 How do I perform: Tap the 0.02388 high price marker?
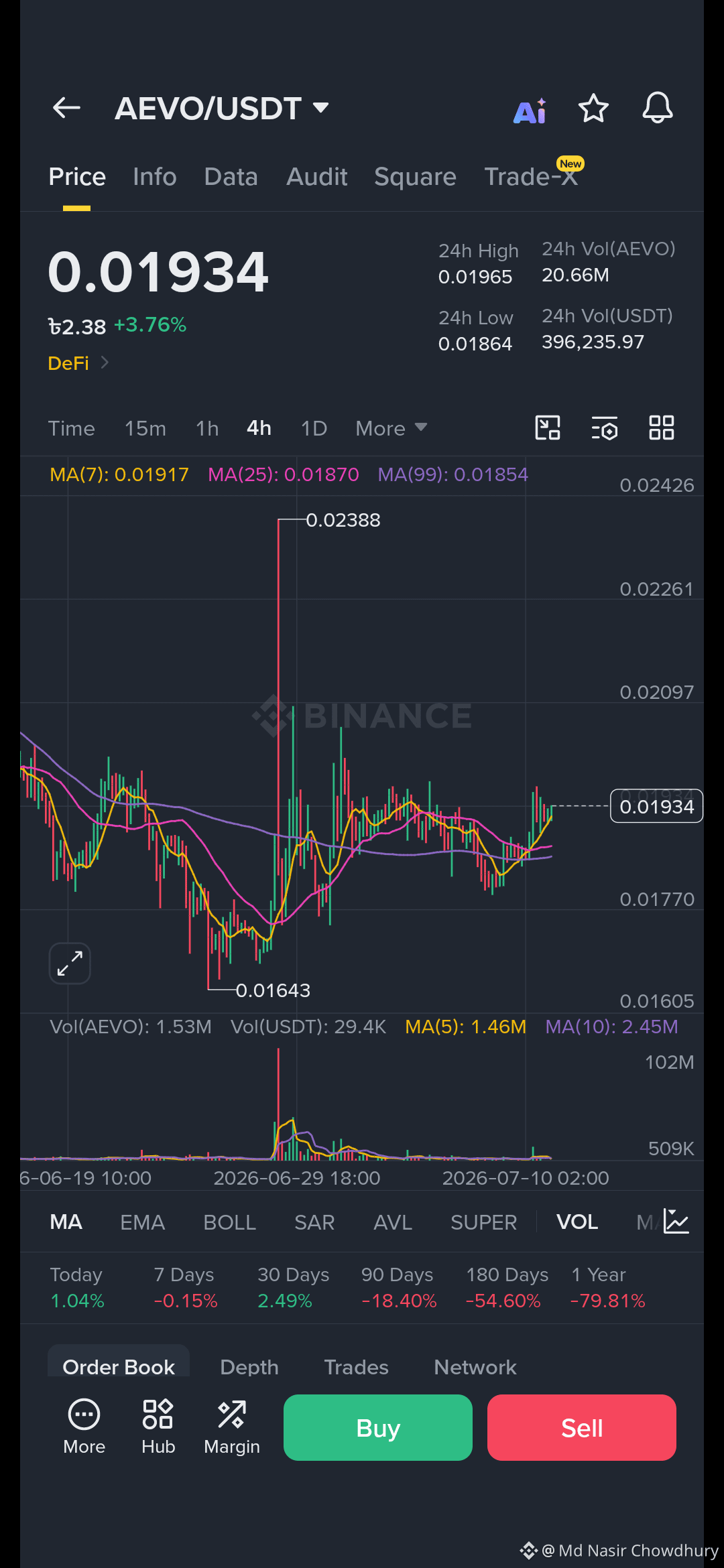pyautogui.click(x=343, y=520)
